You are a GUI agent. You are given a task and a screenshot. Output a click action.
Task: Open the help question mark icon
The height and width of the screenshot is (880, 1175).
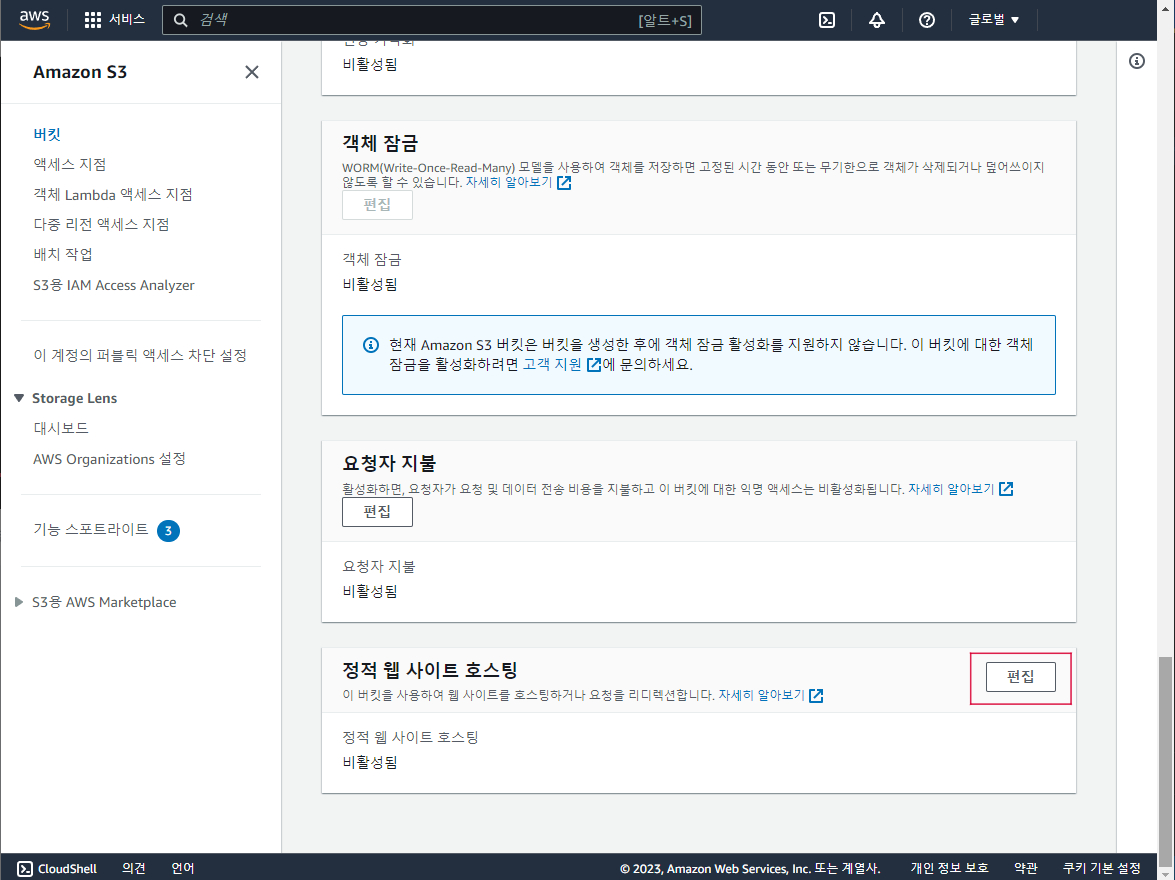(x=927, y=20)
